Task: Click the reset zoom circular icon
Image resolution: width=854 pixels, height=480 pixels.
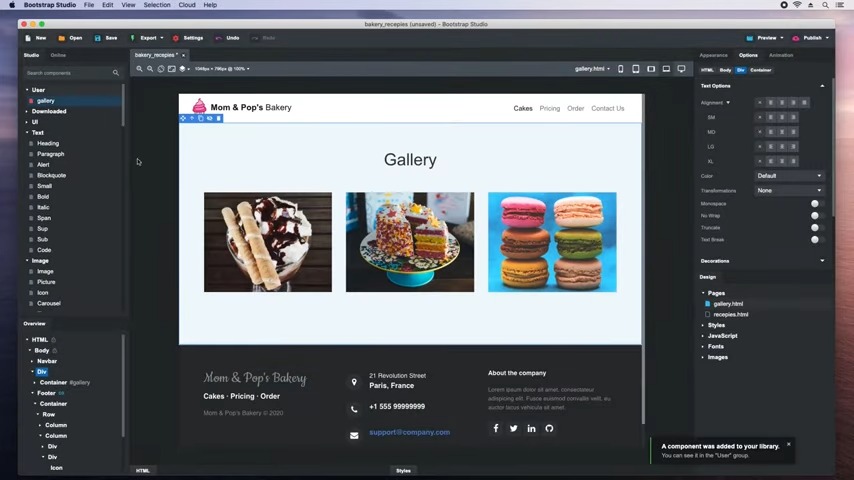Action: [x=161, y=69]
